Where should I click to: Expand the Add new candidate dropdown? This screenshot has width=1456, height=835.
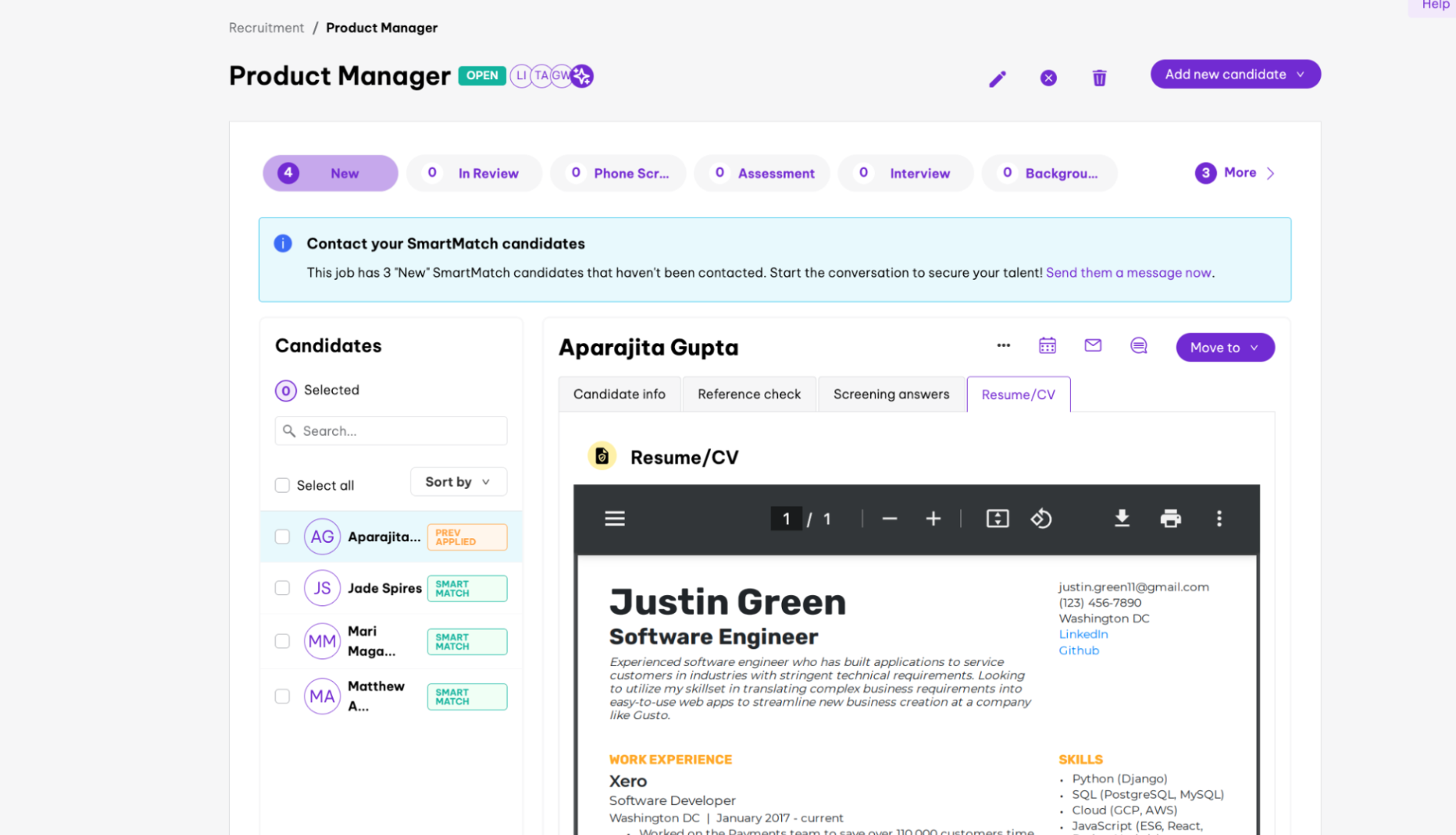point(1235,75)
